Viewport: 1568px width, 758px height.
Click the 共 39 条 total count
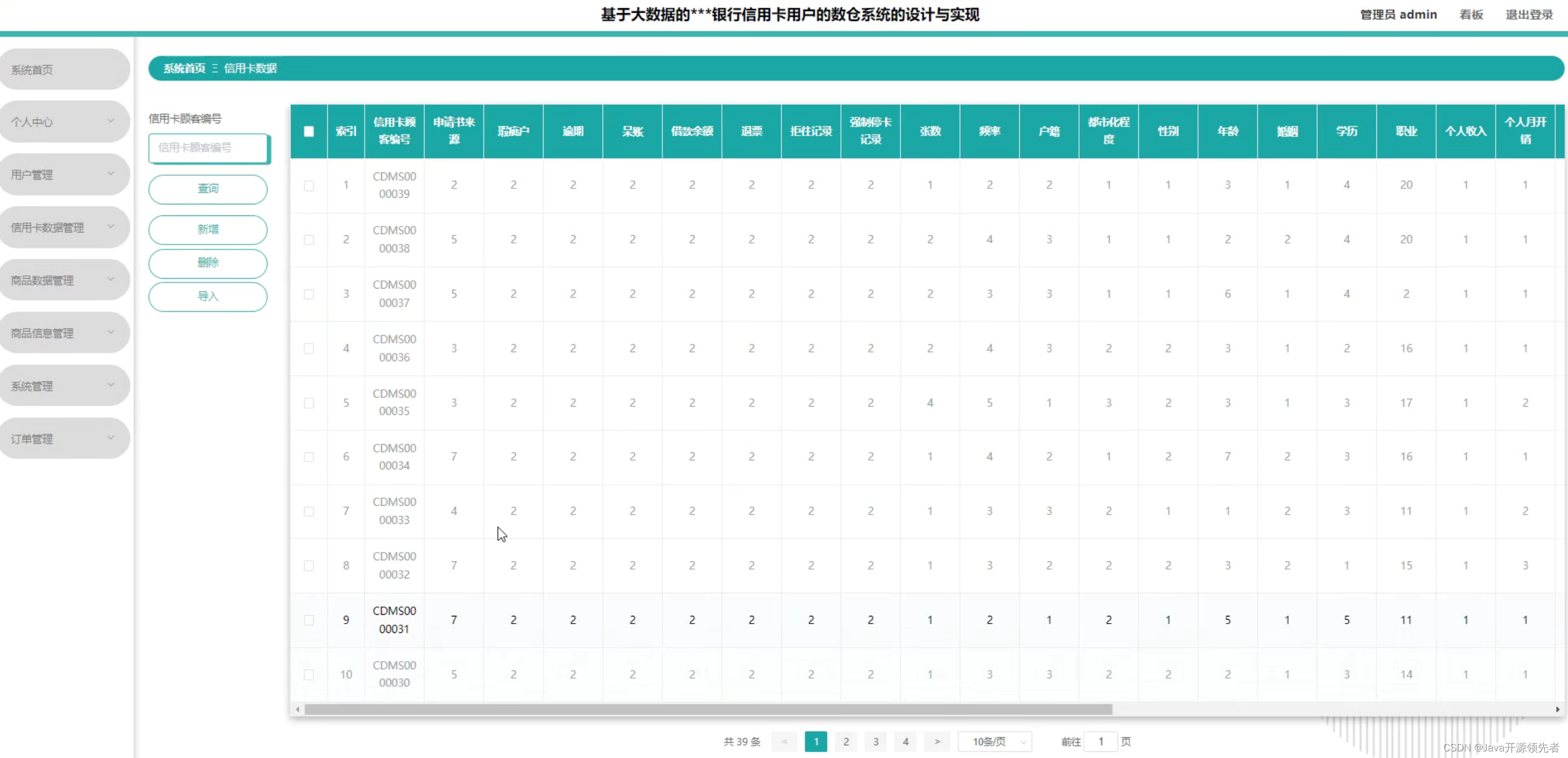click(x=742, y=741)
